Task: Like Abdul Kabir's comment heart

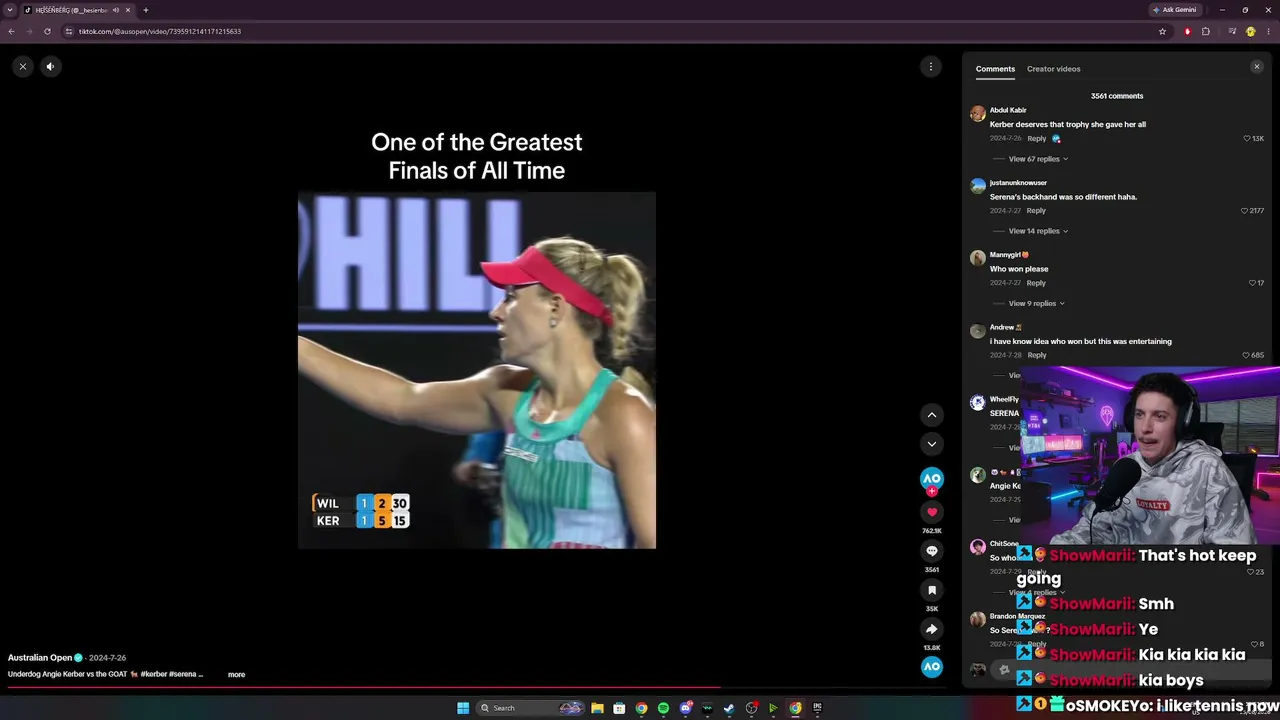Action: 1246,139
